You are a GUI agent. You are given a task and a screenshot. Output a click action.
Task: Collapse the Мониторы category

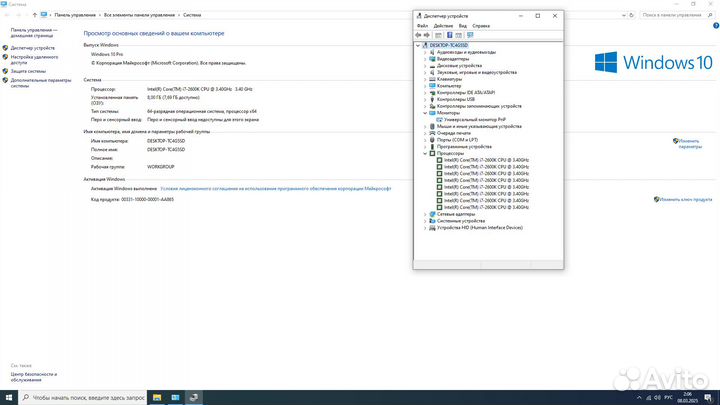[424, 112]
